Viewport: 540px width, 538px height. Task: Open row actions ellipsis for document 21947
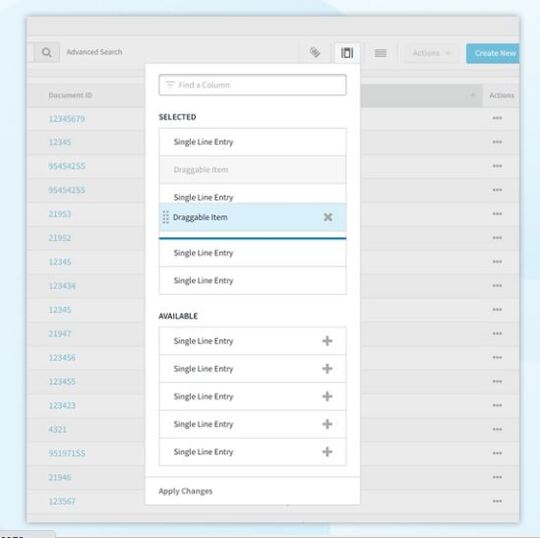pyautogui.click(x=497, y=333)
